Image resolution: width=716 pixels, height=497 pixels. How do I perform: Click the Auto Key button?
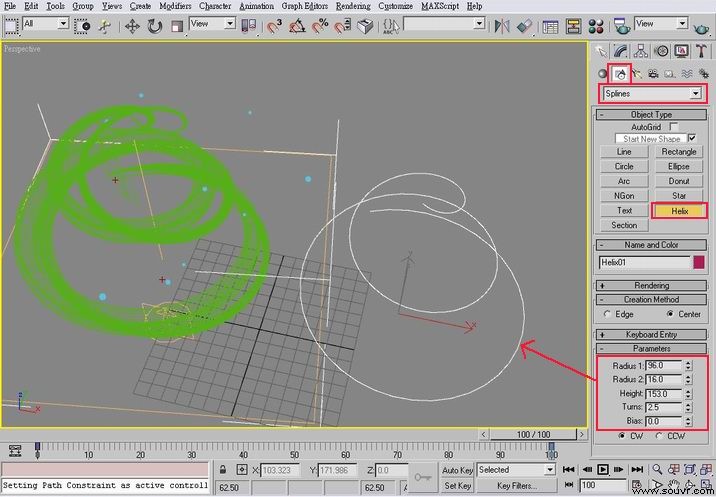(457, 470)
